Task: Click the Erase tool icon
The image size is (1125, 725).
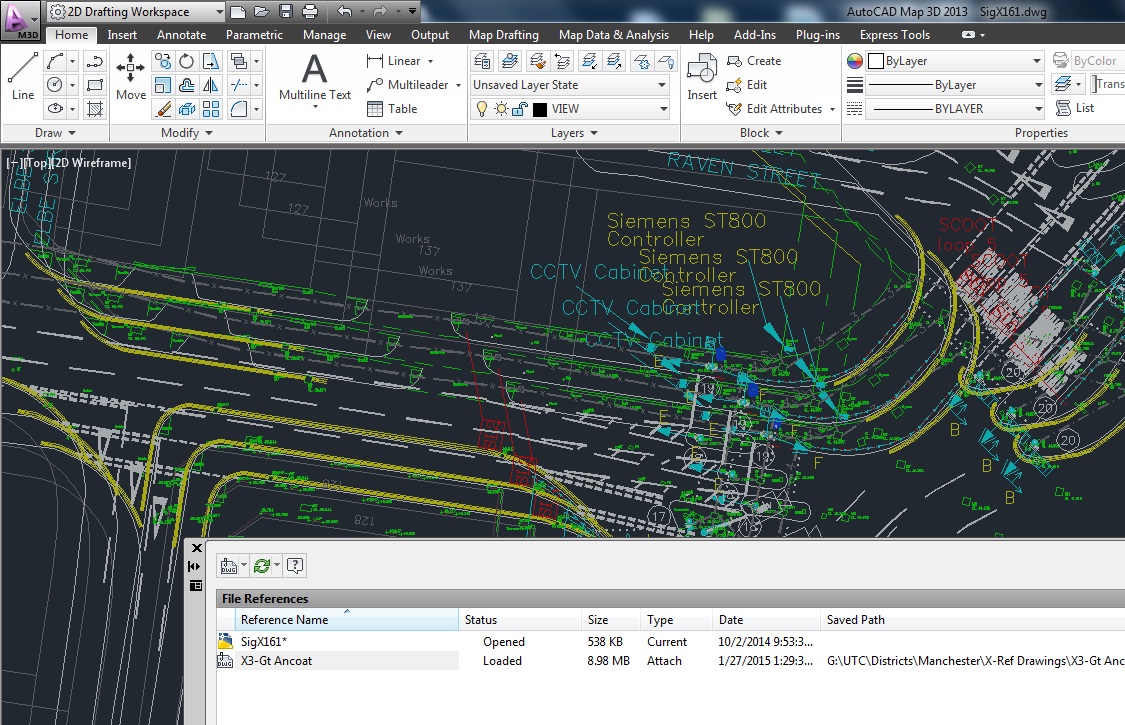Action: click(163, 109)
